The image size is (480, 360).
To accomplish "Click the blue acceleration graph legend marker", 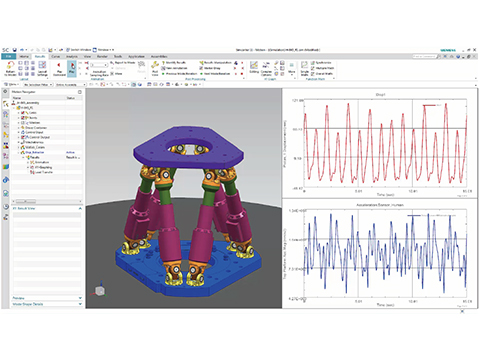I will (x=414, y=216).
